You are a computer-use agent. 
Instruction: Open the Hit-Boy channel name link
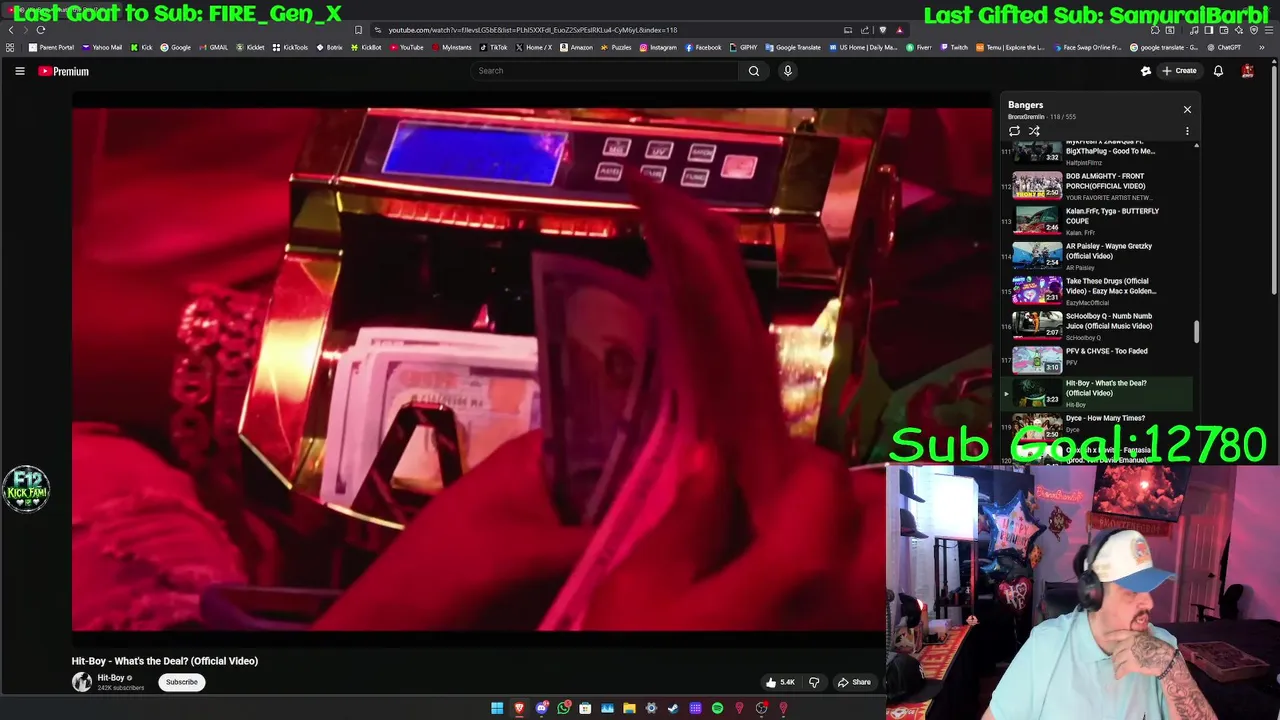point(111,678)
